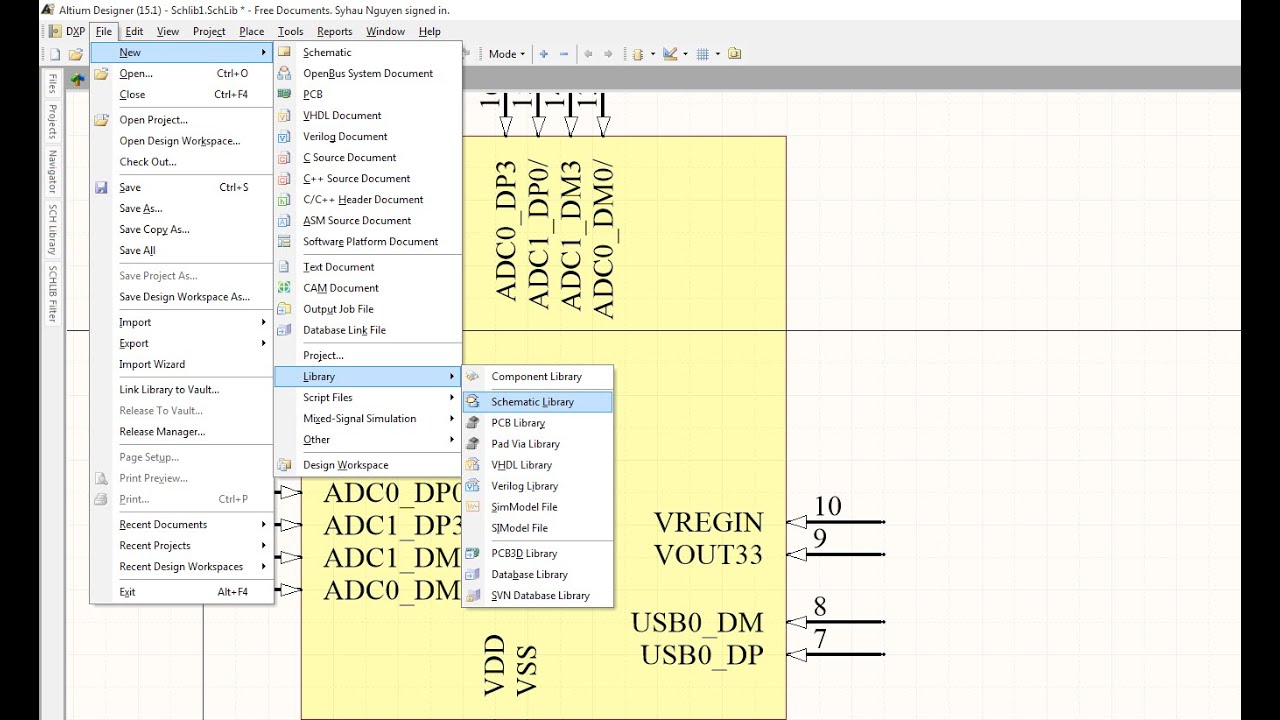Click the PCB document icon
1280x720 pixels.
[284, 94]
